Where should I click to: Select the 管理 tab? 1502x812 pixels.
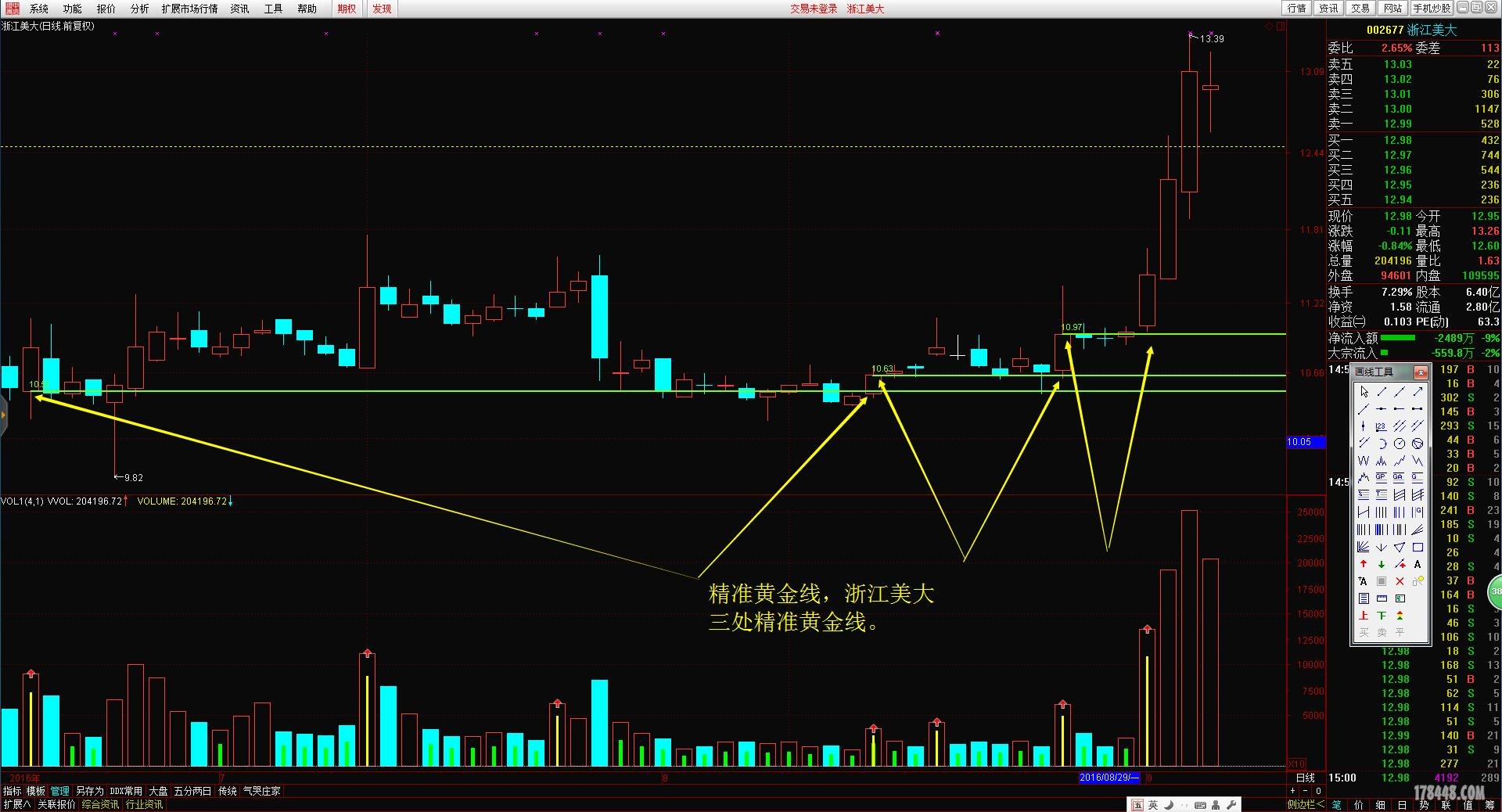60,791
